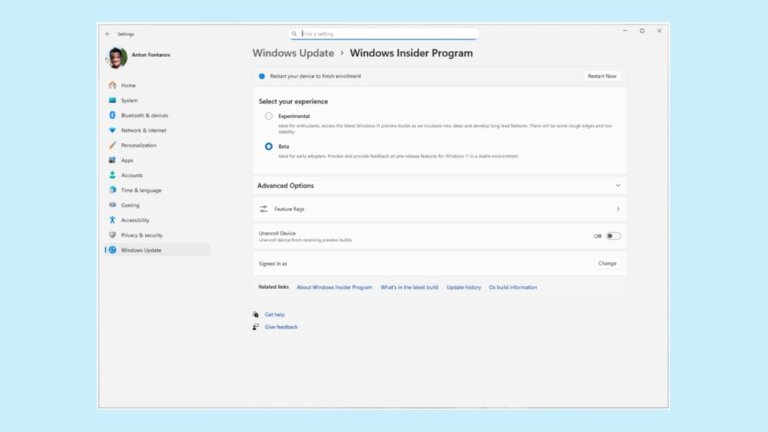Image resolution: width=768 pixels, height=432 pixels.
Task: Focus the Find a setting search box
Action: point(384,34)
